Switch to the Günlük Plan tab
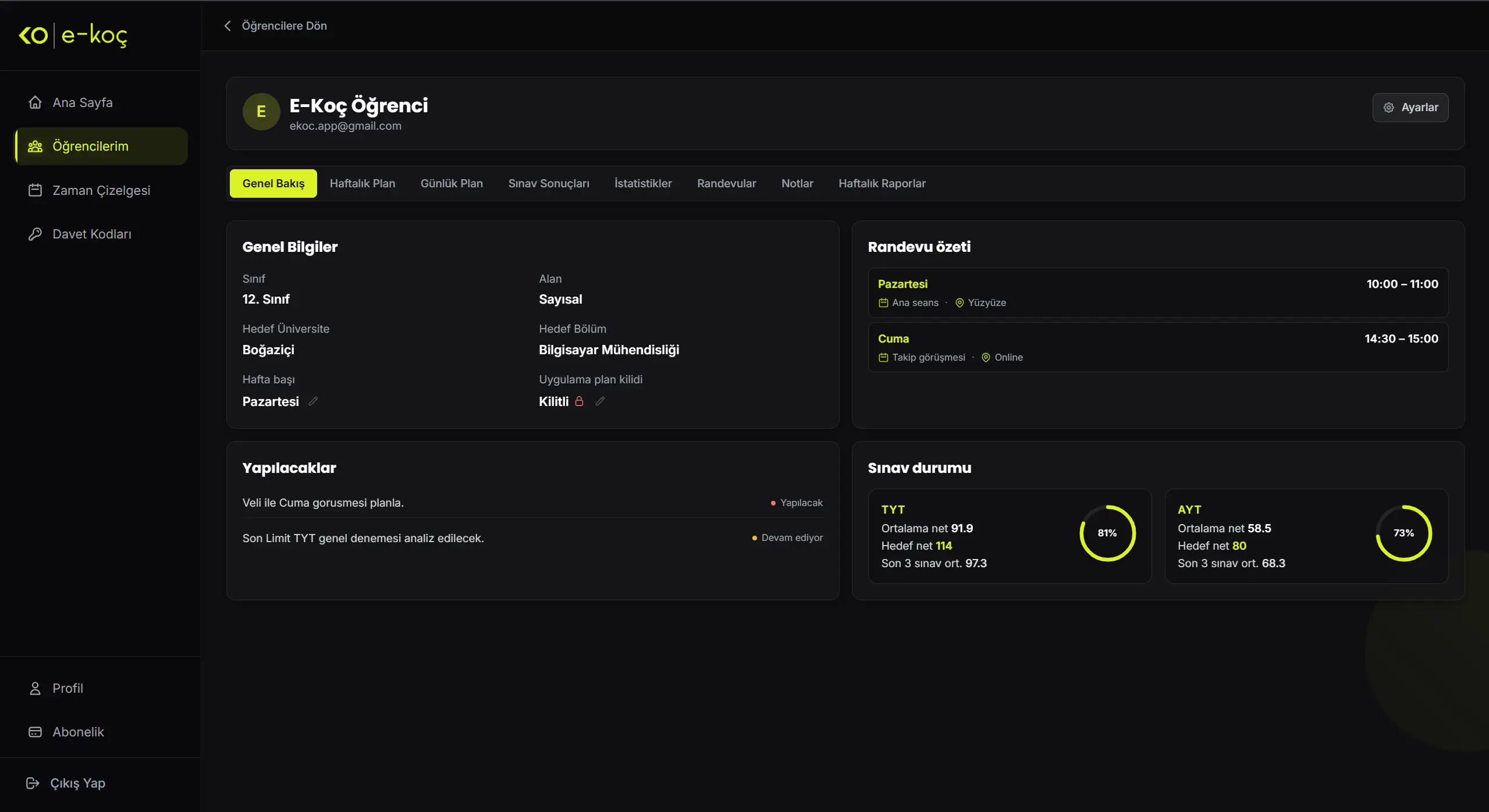The image size is (1489, 812). [x=452, y=183]
